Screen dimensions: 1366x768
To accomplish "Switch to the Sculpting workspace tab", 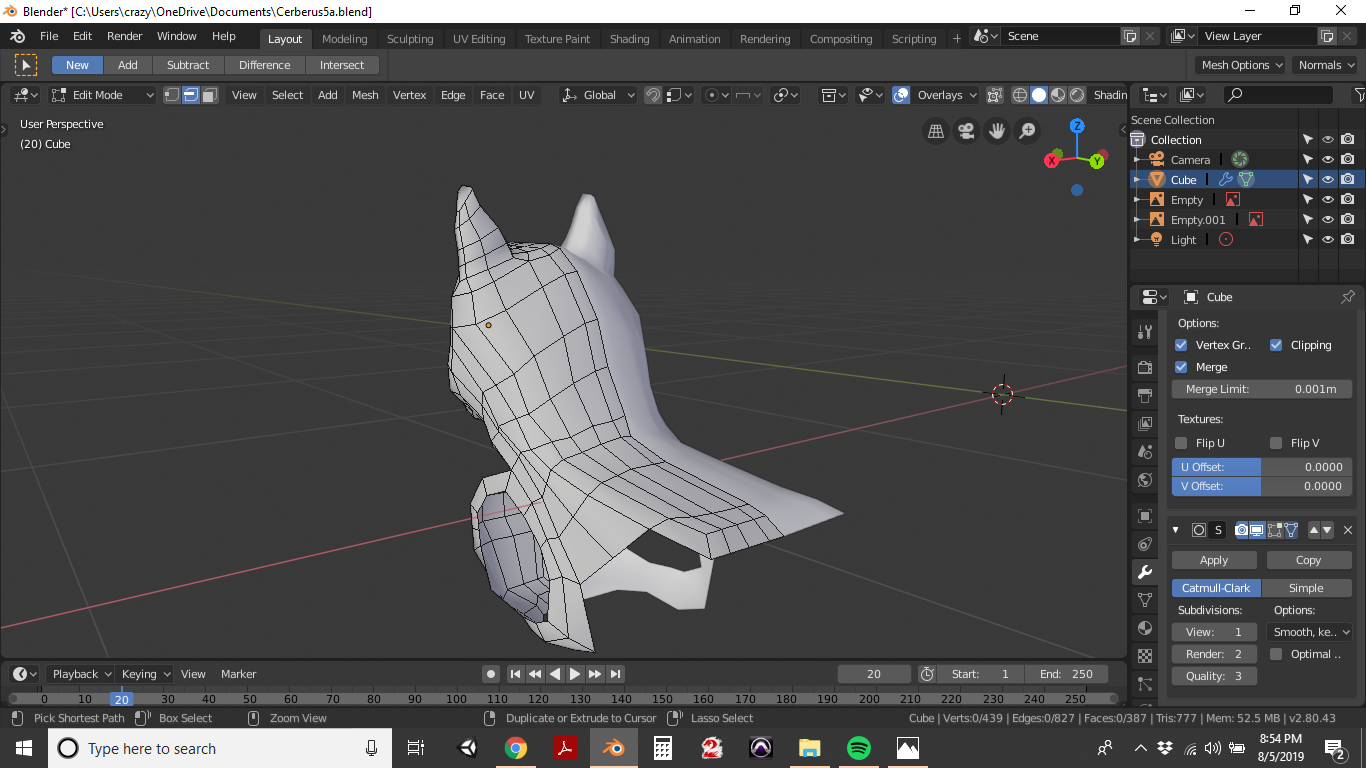I will click(410, 39).
